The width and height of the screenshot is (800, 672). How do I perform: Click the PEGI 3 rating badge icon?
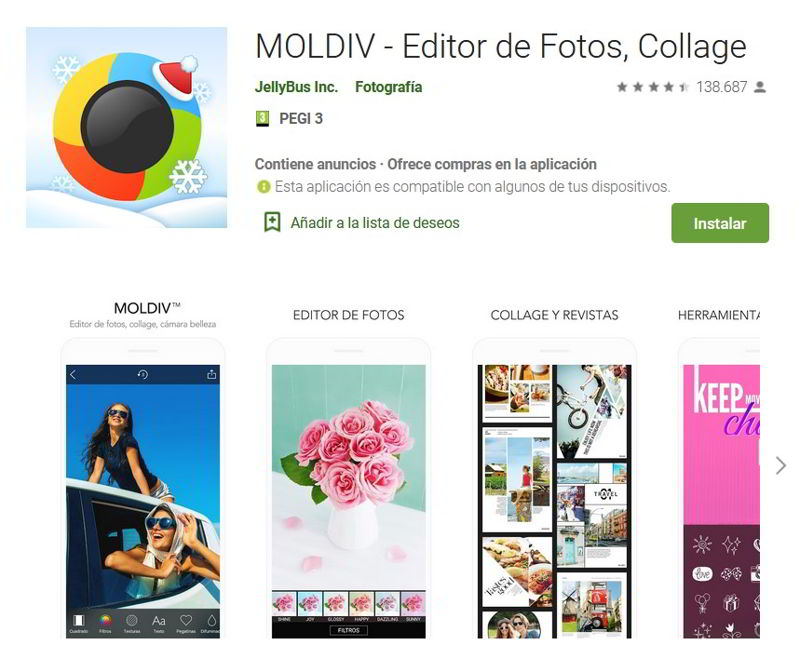(262, 118)
